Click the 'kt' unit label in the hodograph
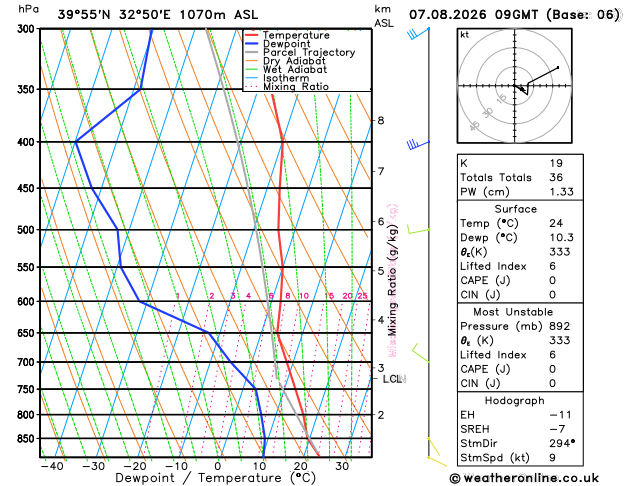Image resolution: width=629 pixels, height=486 pixels. pos(465,35)
